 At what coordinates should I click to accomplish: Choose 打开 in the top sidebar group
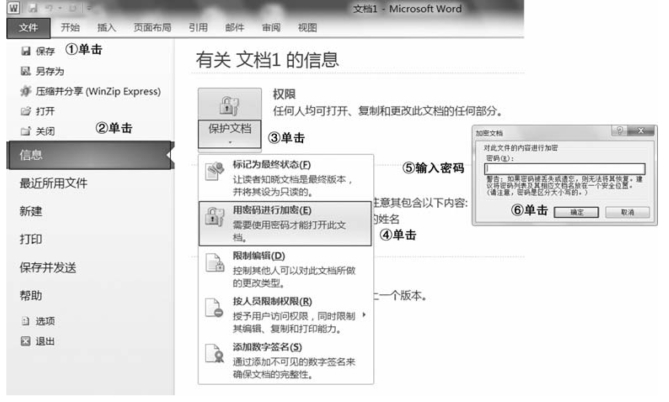coord(45,111)
